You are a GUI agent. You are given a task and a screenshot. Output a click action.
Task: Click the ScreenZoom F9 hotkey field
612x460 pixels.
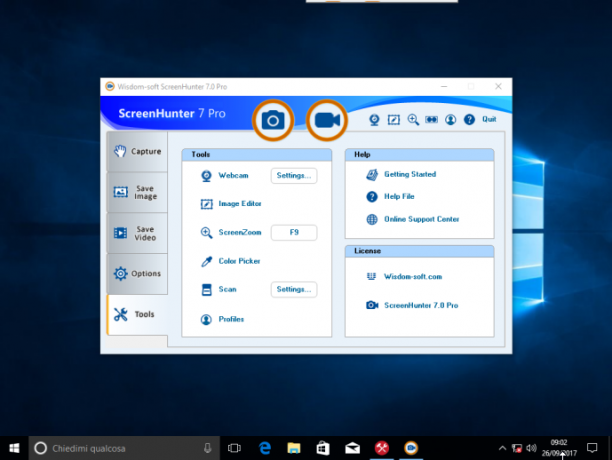294,233
